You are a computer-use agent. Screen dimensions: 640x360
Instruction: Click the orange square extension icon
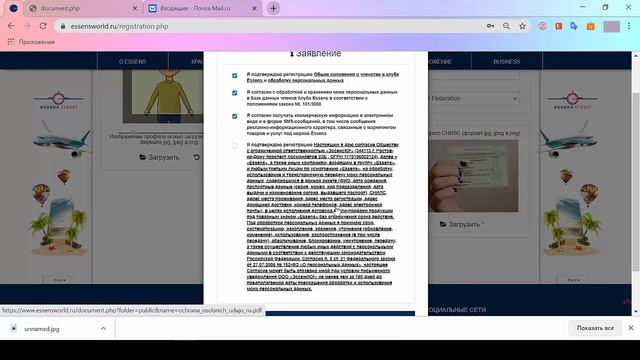[558, 26]
